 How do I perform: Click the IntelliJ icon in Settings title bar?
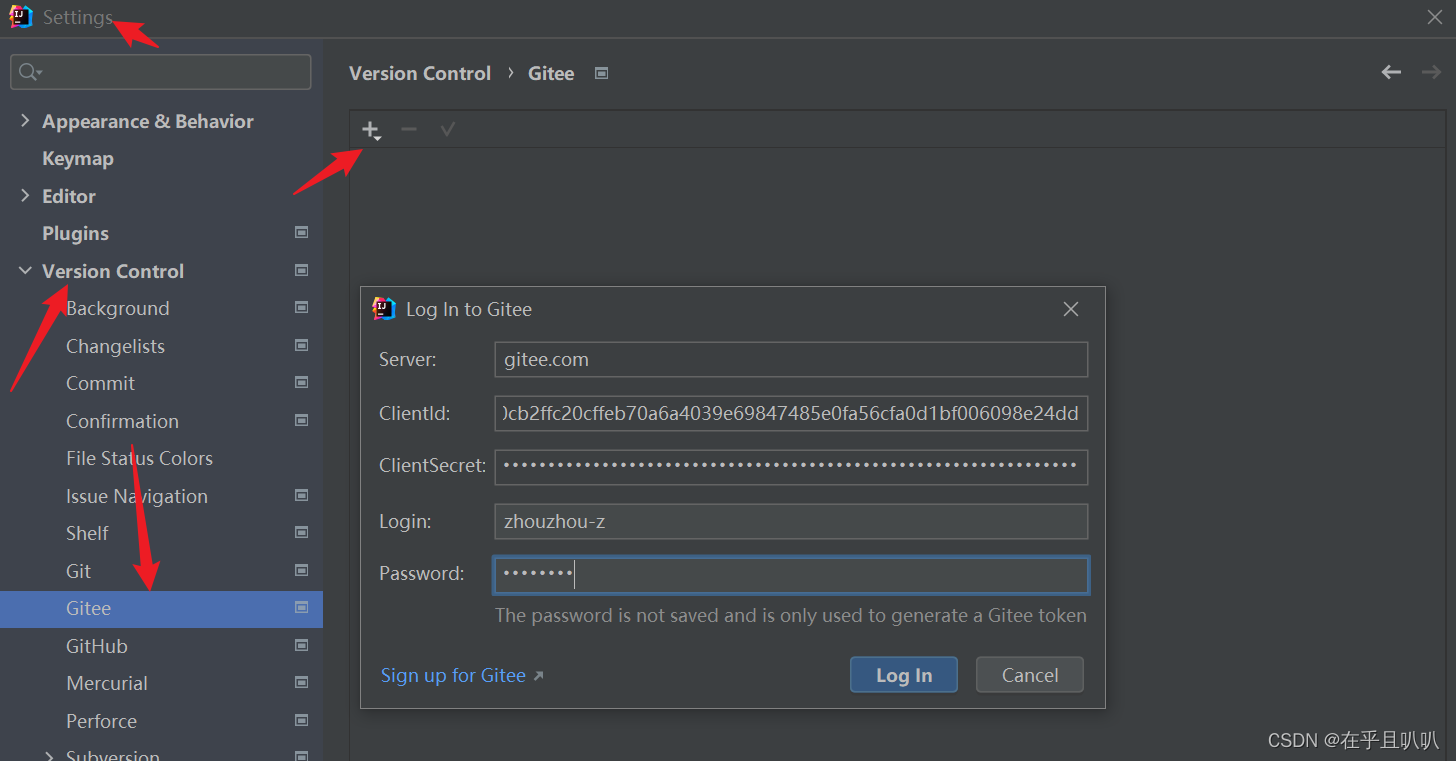click(21, 17)
